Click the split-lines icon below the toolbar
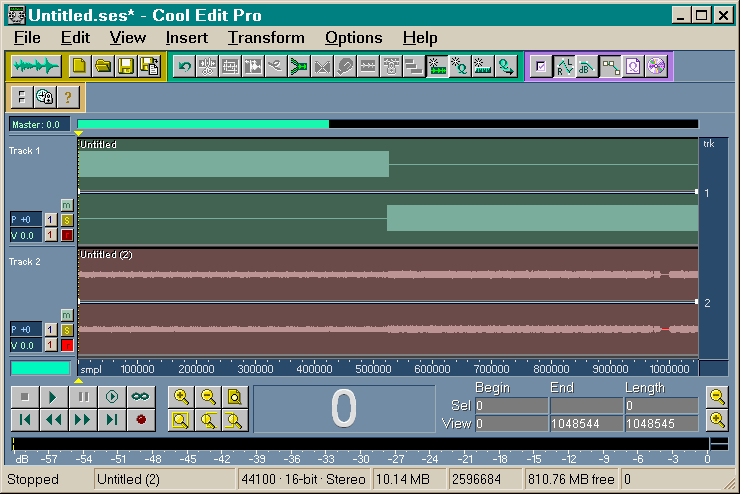This screenshot has width=740, height=494. tap(22, 97)
